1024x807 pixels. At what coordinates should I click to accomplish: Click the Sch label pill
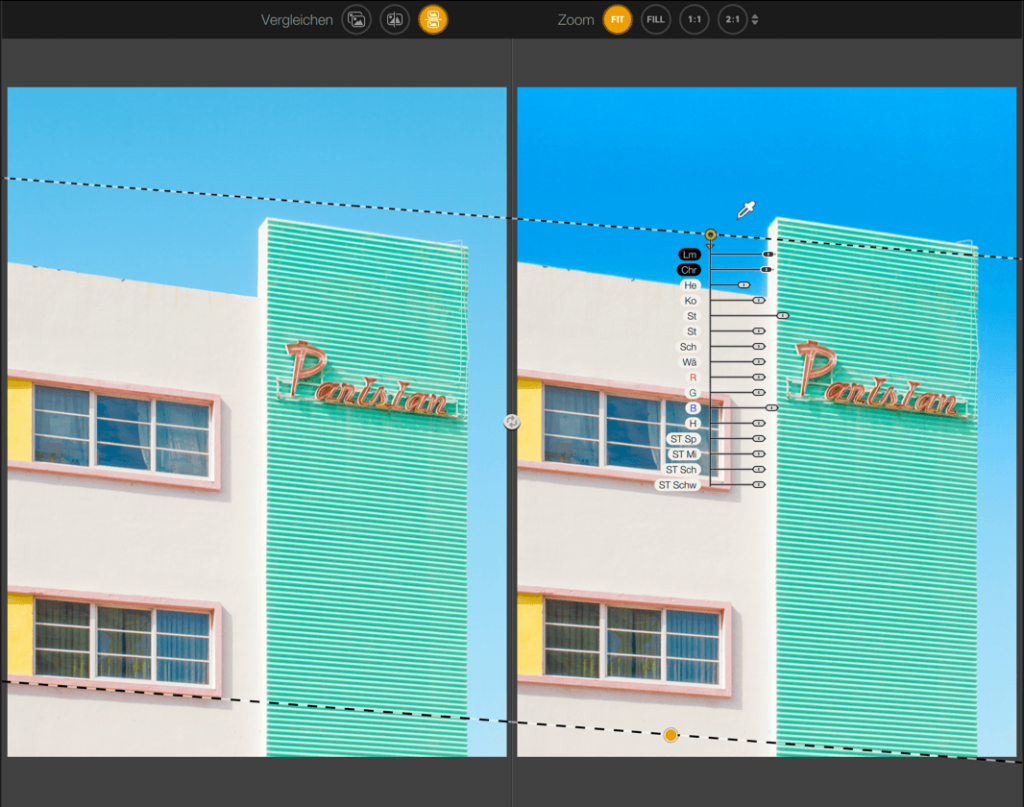[688, 347]
